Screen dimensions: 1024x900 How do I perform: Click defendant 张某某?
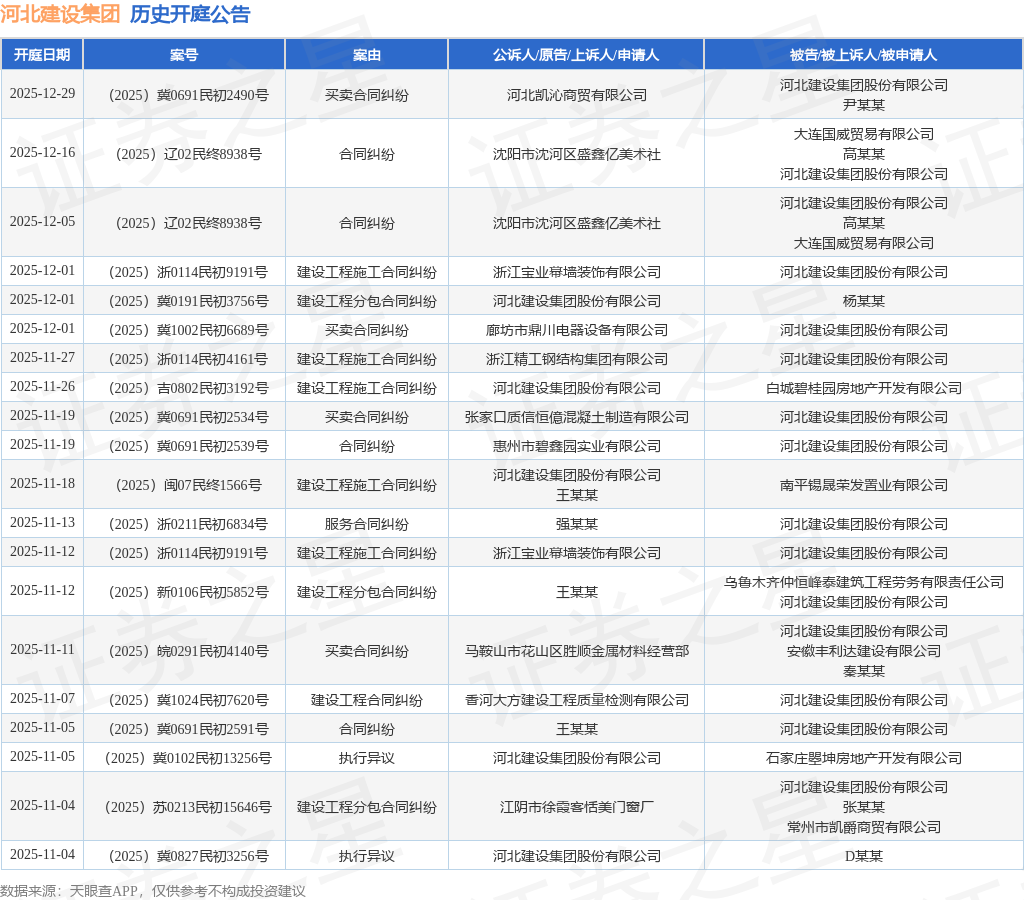[863, 807]
